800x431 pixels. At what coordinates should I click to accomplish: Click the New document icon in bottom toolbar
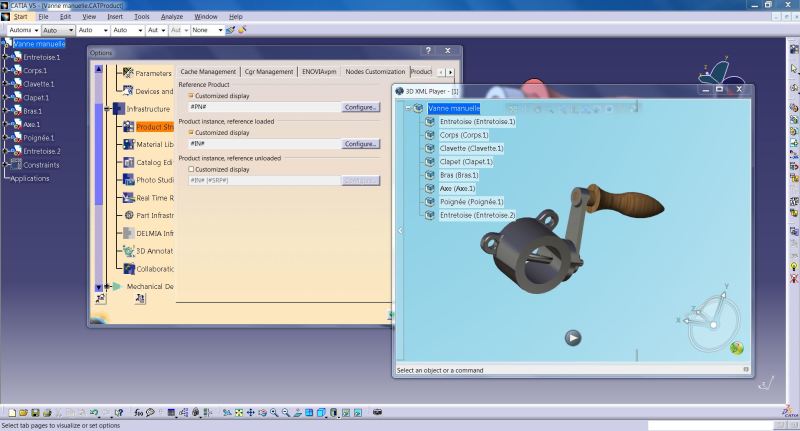(12, 413)
